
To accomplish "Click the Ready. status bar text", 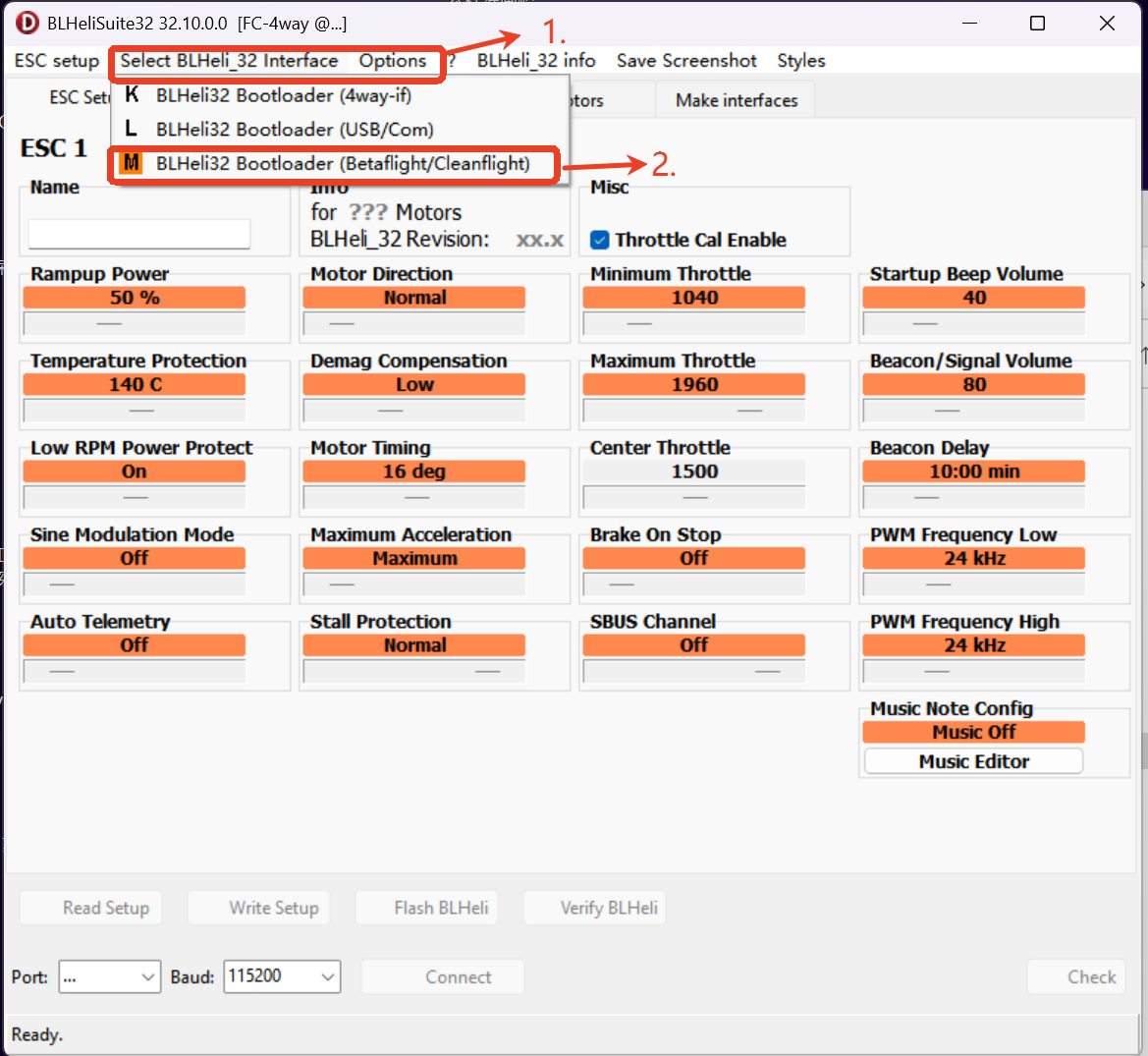I will point(36,1034).
